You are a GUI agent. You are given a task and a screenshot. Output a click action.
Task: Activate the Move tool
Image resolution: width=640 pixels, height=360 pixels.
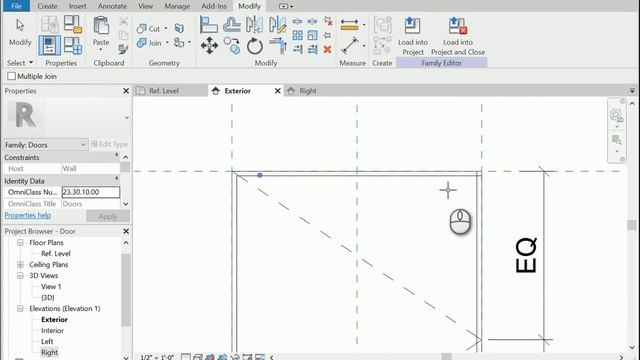pos(209,45)
